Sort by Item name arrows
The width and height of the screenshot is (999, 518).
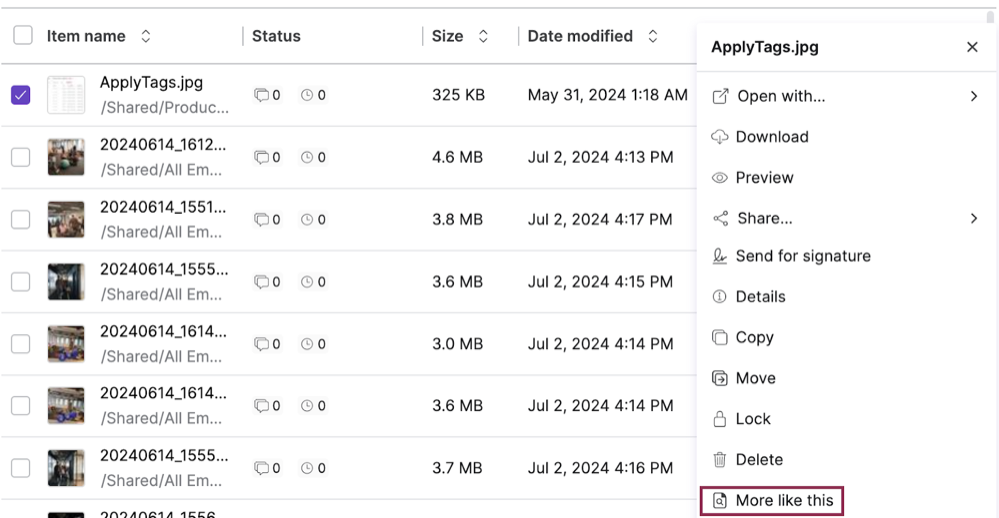tap(146, 36)
